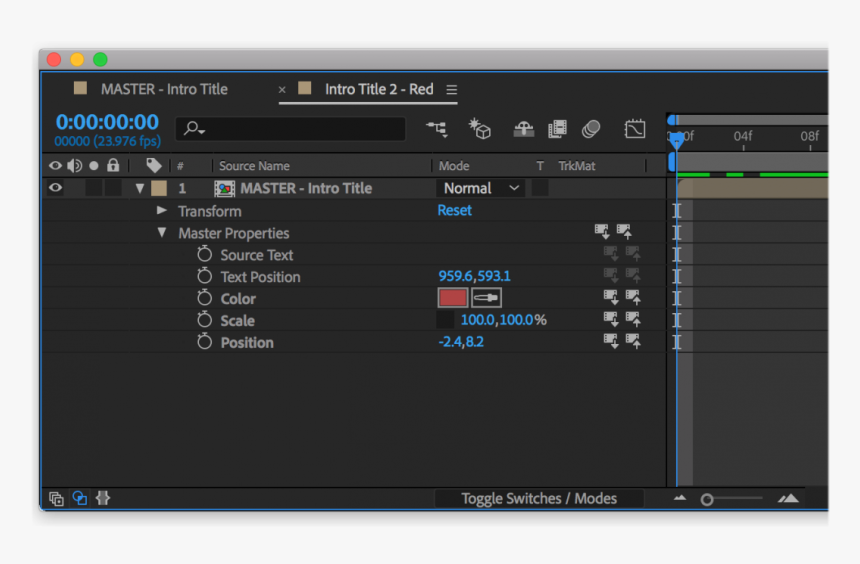The width and height of the screenshot is (860, 564).
Task: Toggle stopwatch for Source Text
Action: point(205,254)
